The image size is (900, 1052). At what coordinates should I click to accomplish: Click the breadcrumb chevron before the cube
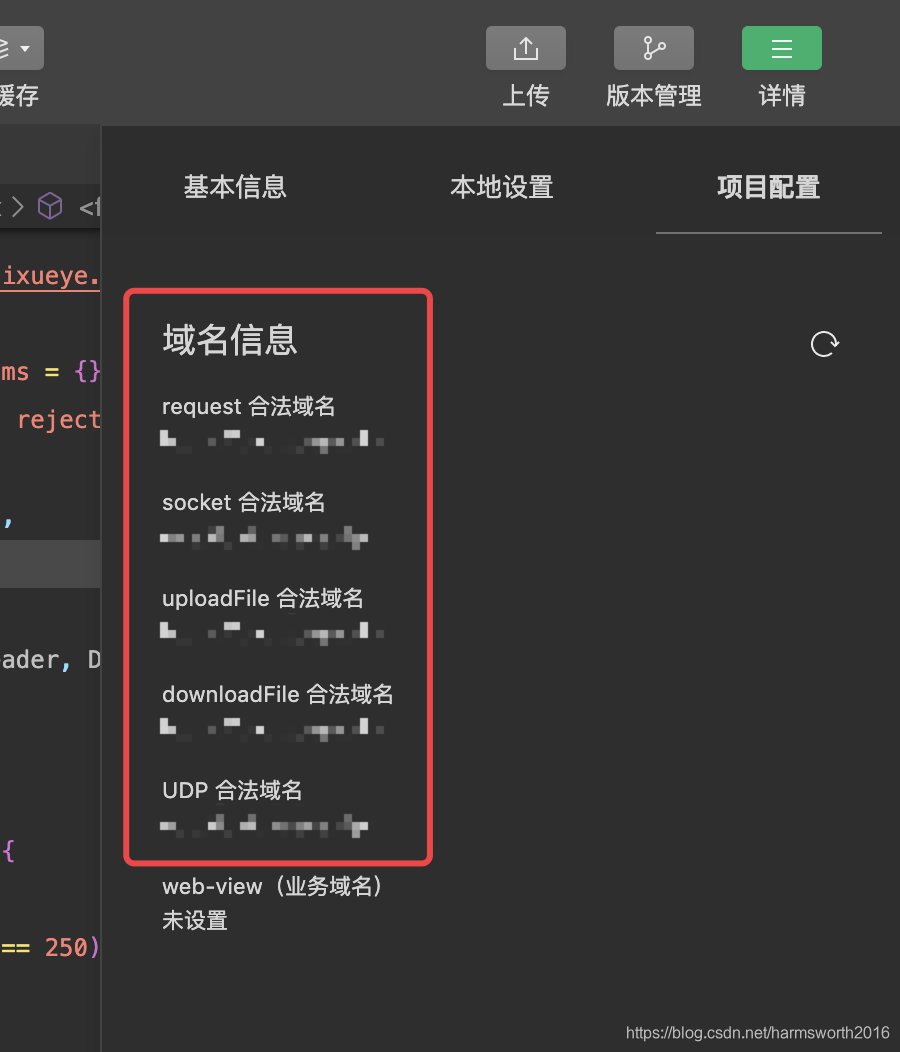(17, 207)
